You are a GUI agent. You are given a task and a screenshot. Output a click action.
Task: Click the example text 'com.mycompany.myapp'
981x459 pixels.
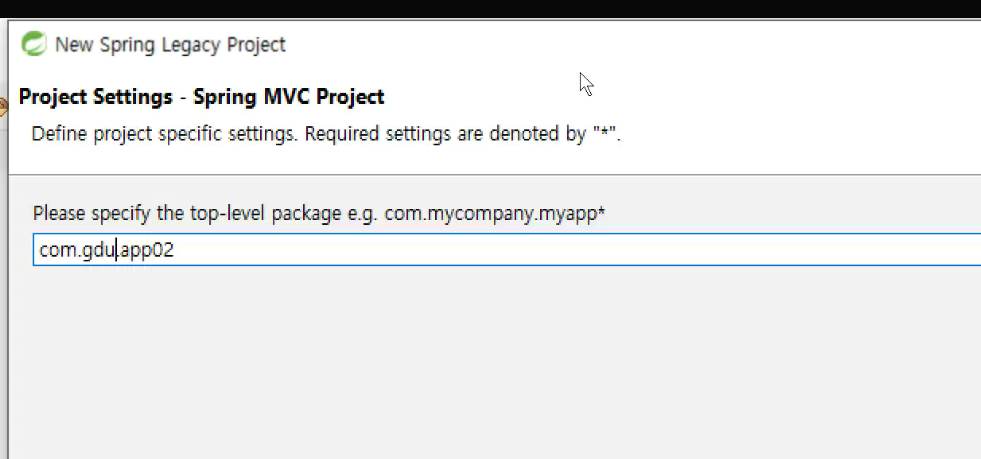click(490, 213)
